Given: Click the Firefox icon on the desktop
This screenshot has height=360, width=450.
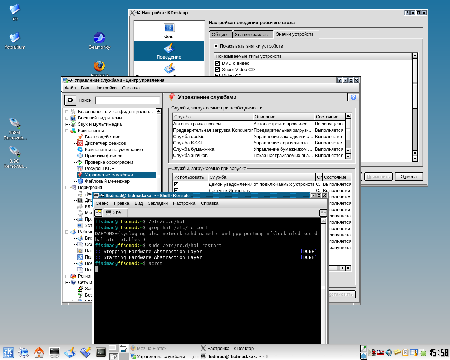Looking at the screenshot, I should click(99, 66).
